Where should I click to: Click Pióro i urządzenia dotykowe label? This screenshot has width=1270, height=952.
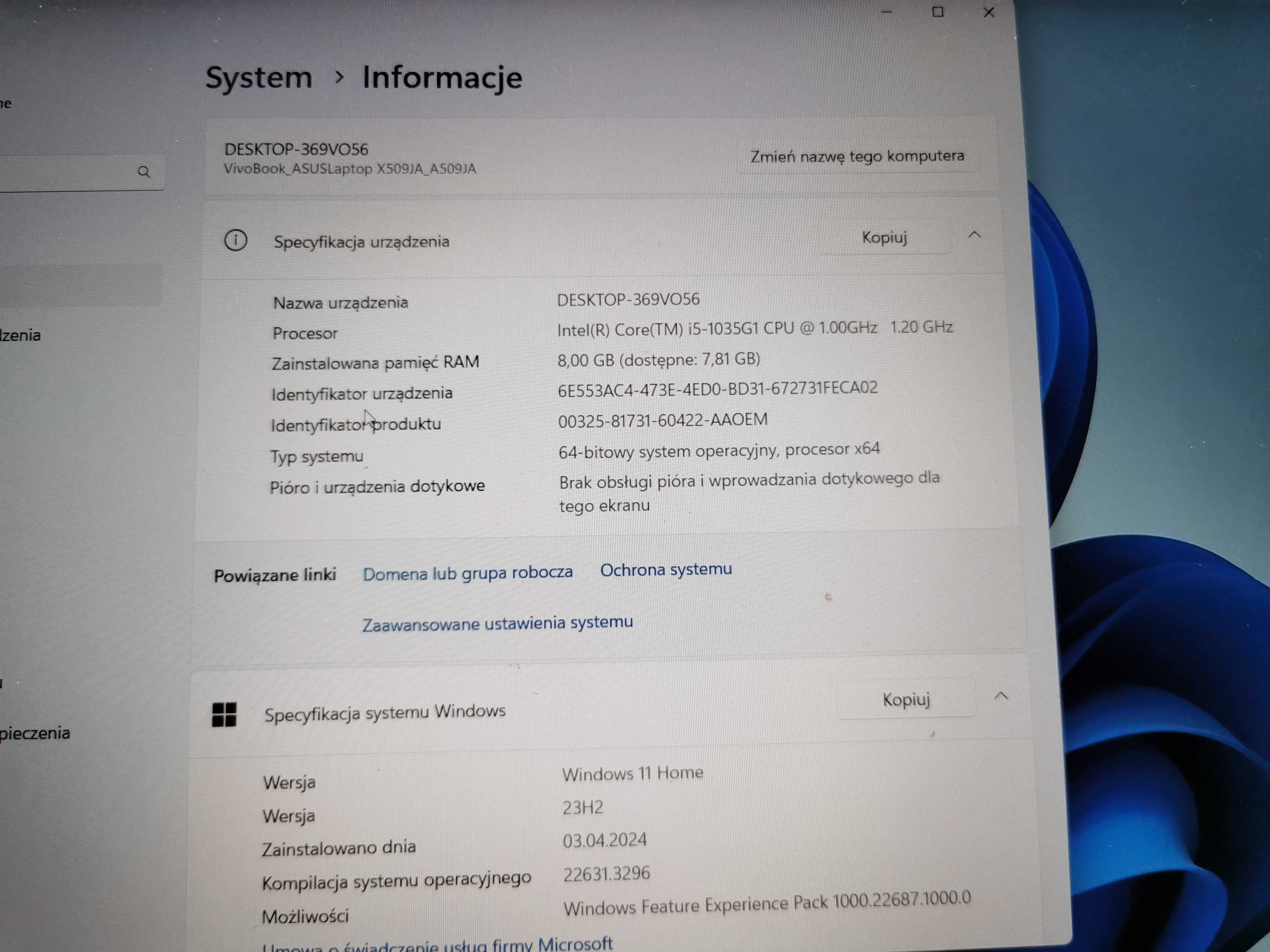(x=377, y=487)
